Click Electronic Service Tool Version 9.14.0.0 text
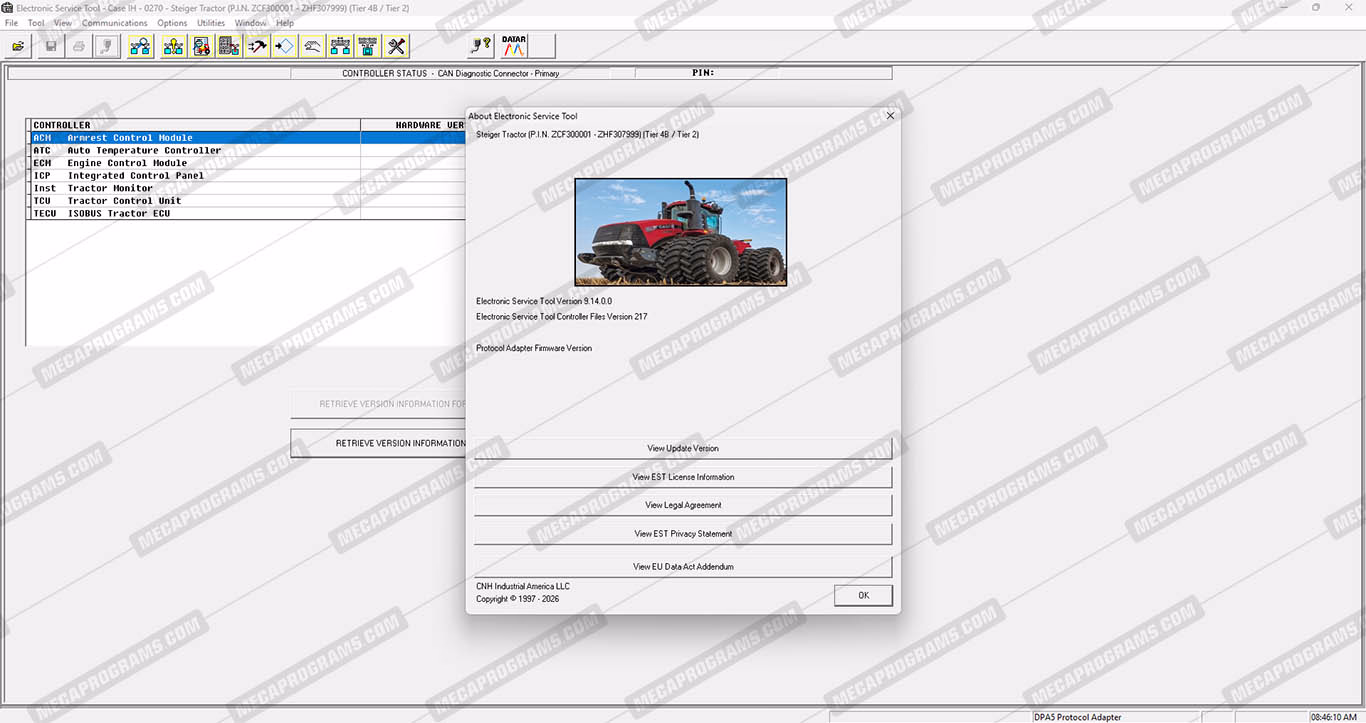Viewport: 1366px width, 723px height. 544,301
